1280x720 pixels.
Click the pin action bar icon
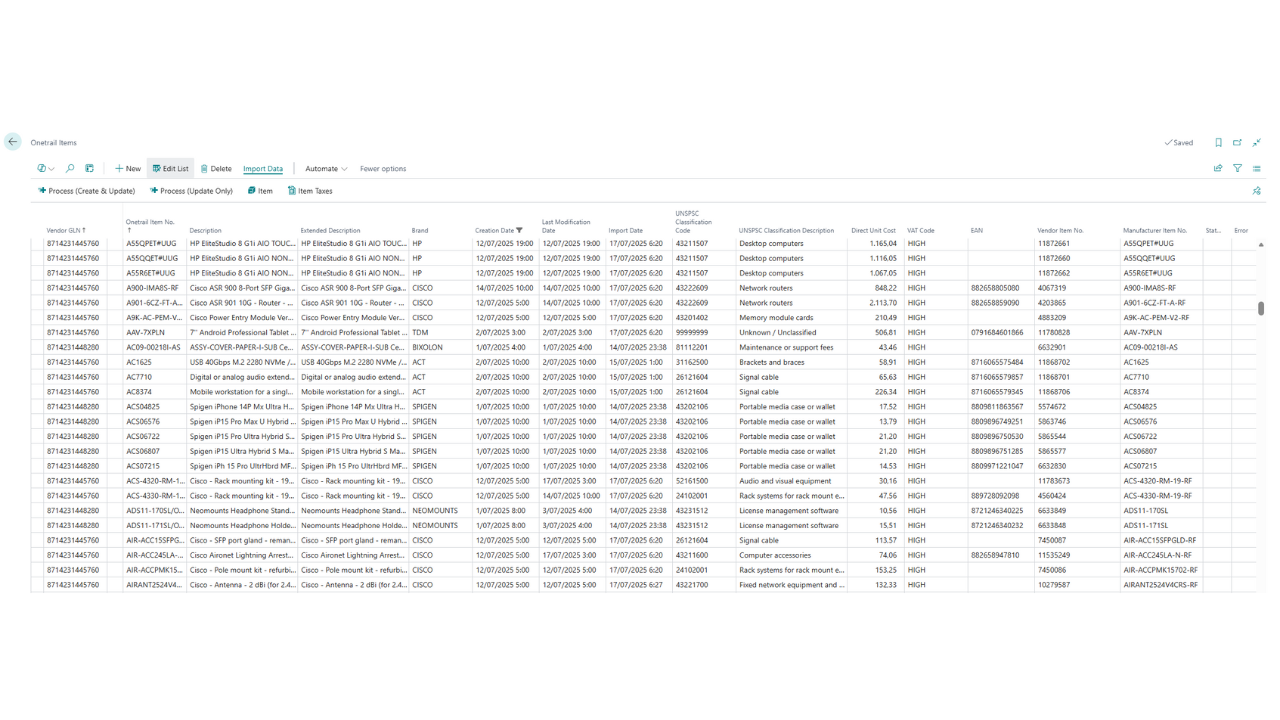pos(1257,191)
